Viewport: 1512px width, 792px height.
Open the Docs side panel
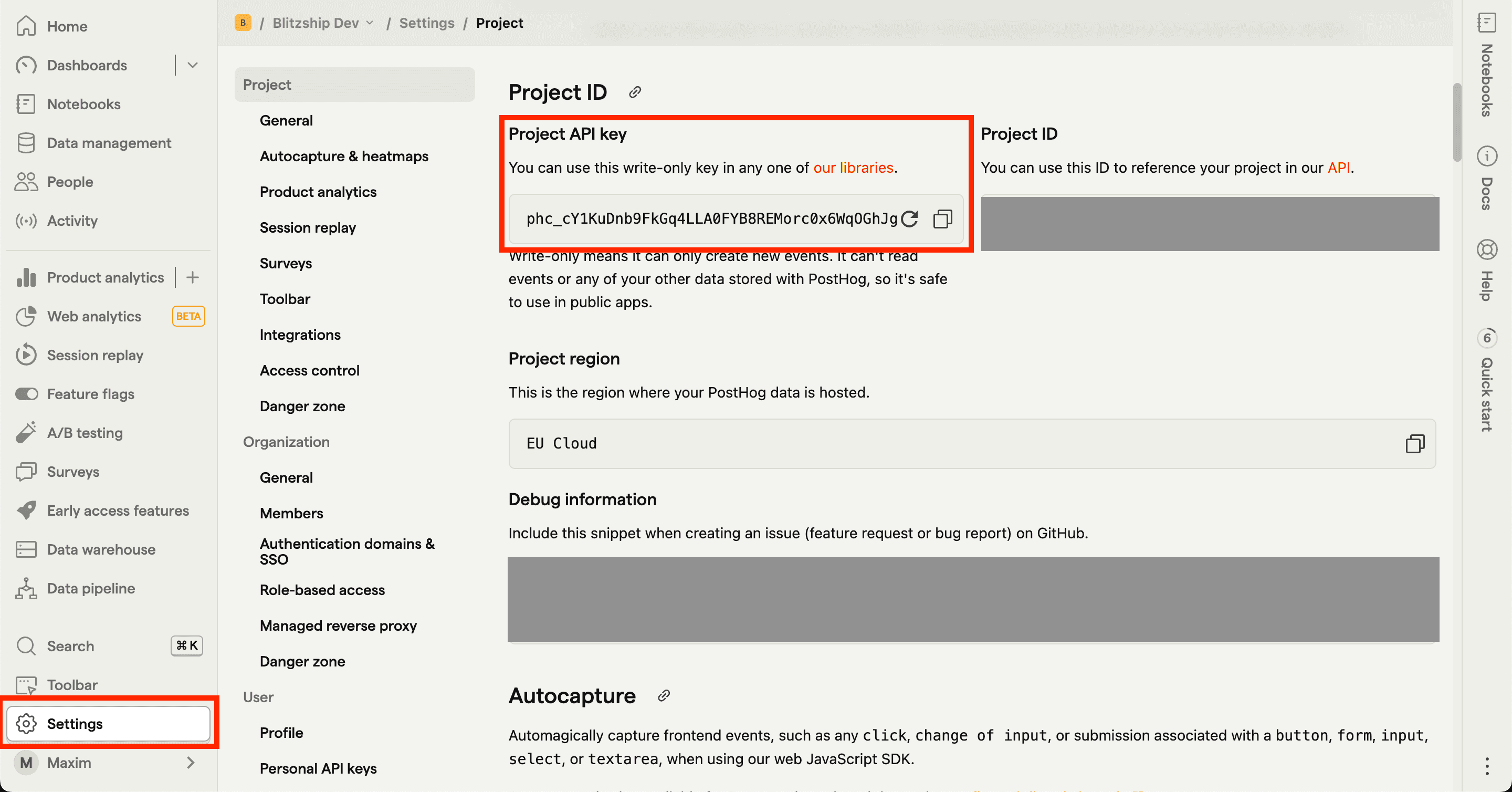click(x=1487, y=178)
